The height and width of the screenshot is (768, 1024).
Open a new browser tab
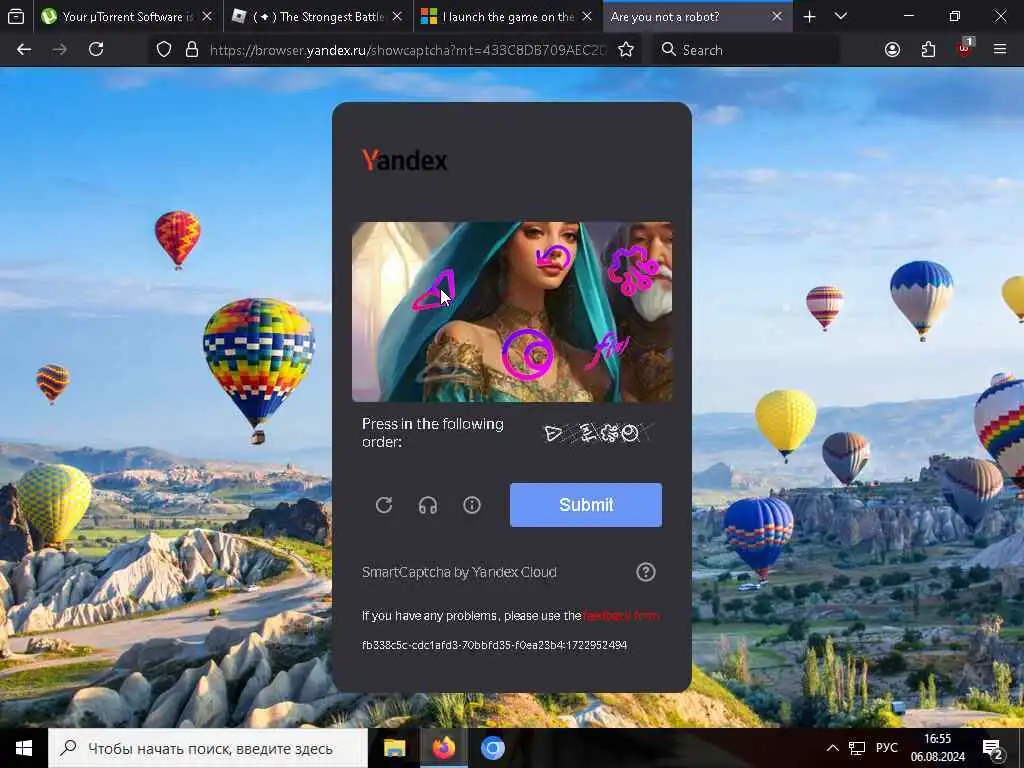pos(809,16)
